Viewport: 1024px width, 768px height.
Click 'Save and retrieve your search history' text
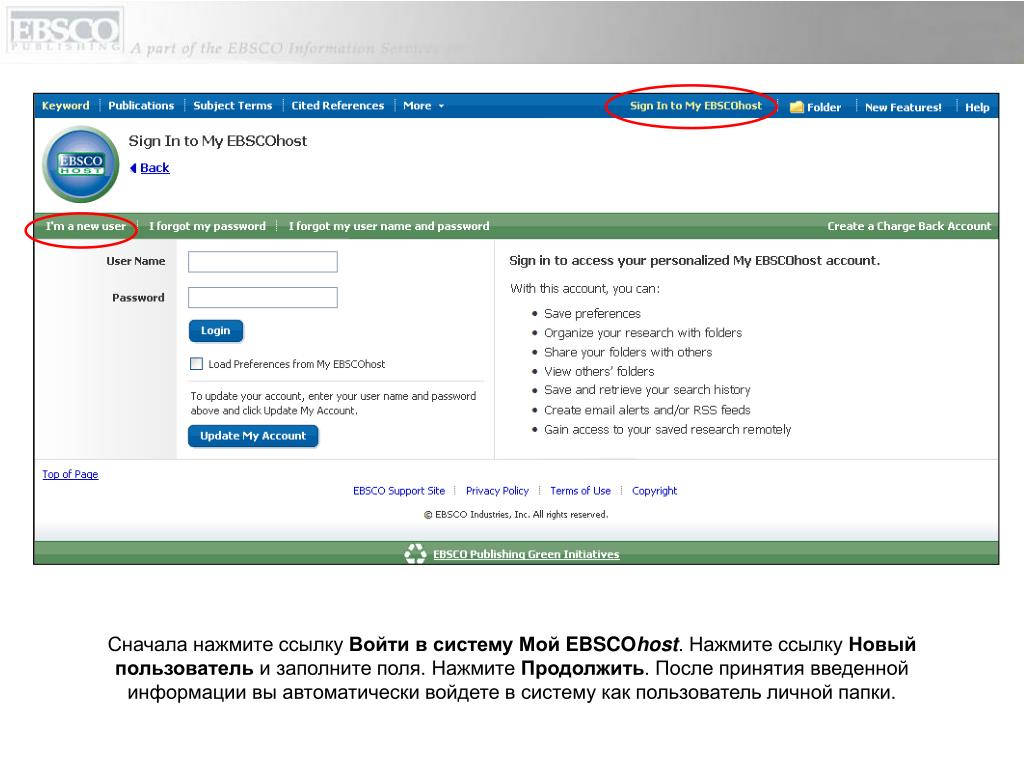(647, 390)
